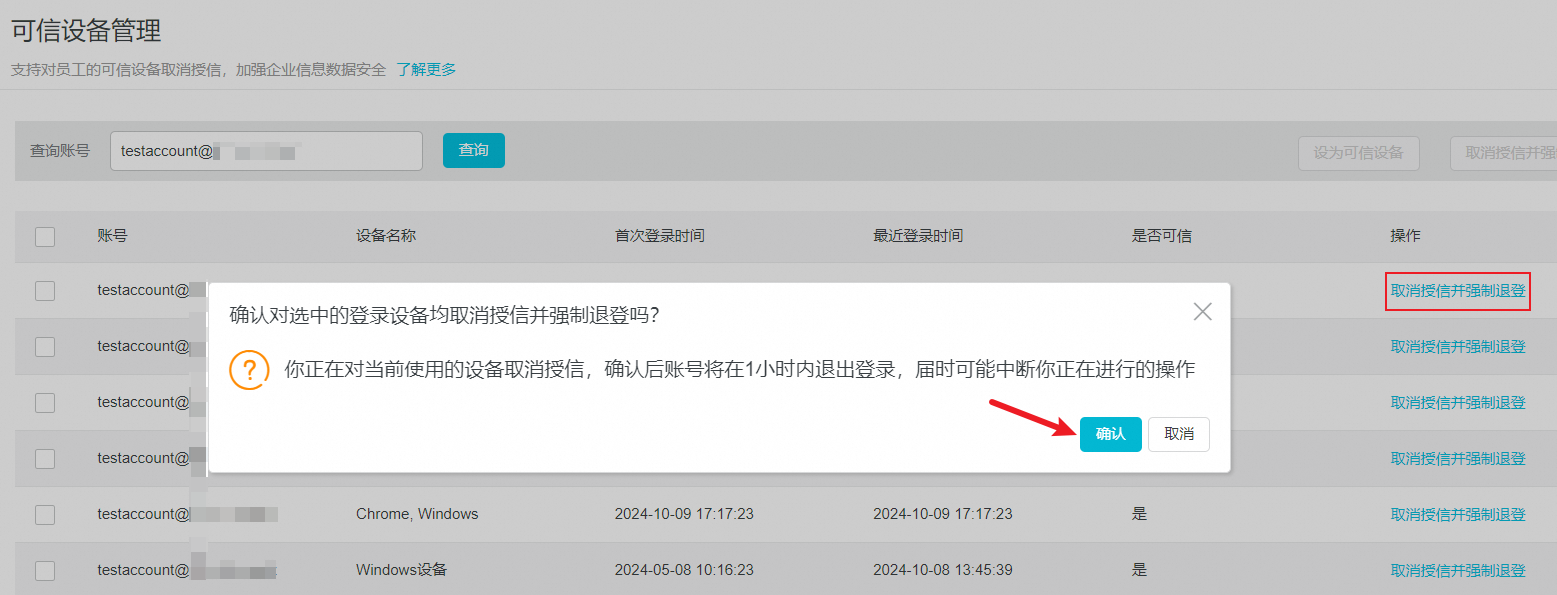Revoke trust for the Chrome, Windows device

1457,515
